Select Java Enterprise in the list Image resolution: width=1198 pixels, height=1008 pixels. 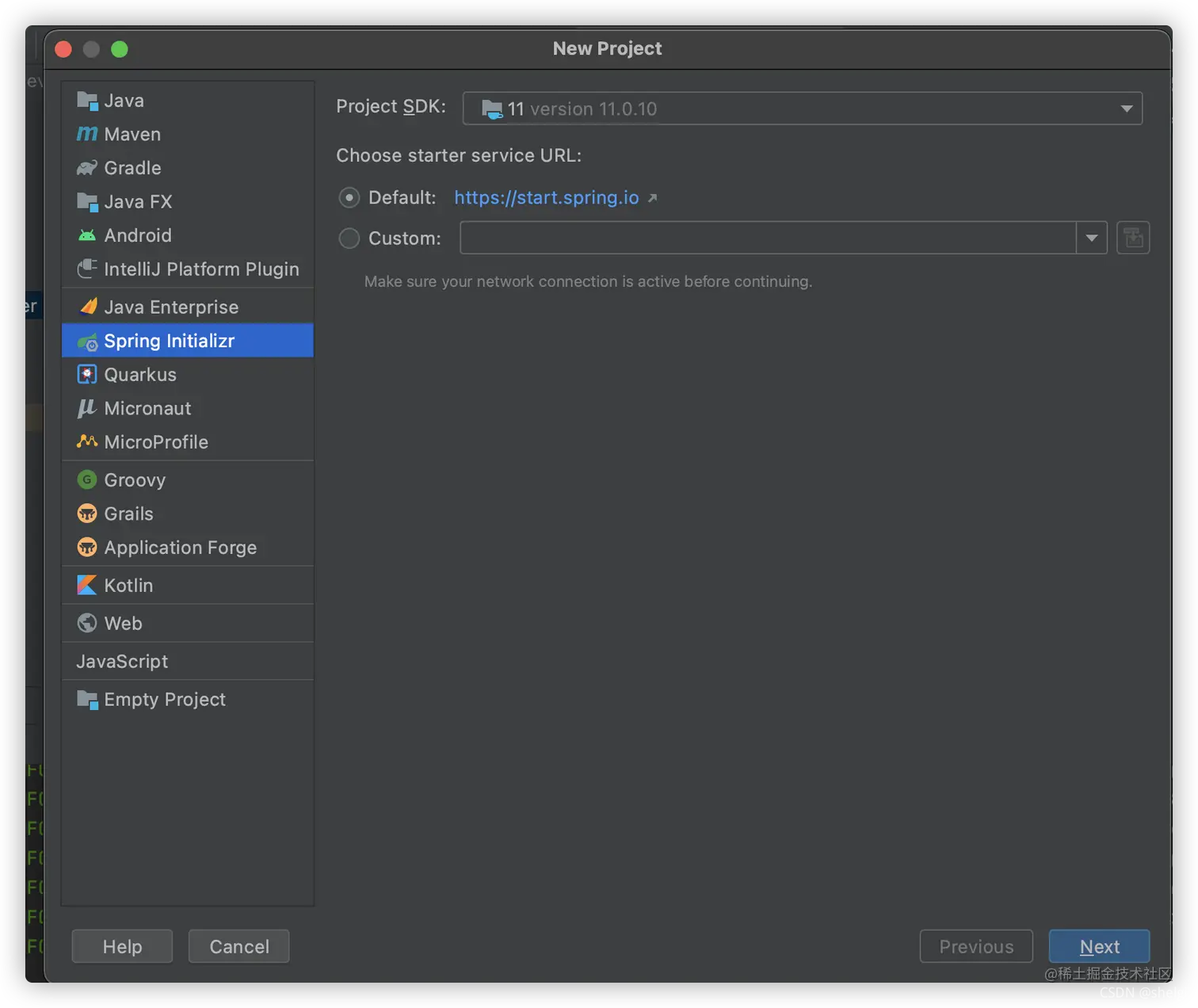click(188, 307)
